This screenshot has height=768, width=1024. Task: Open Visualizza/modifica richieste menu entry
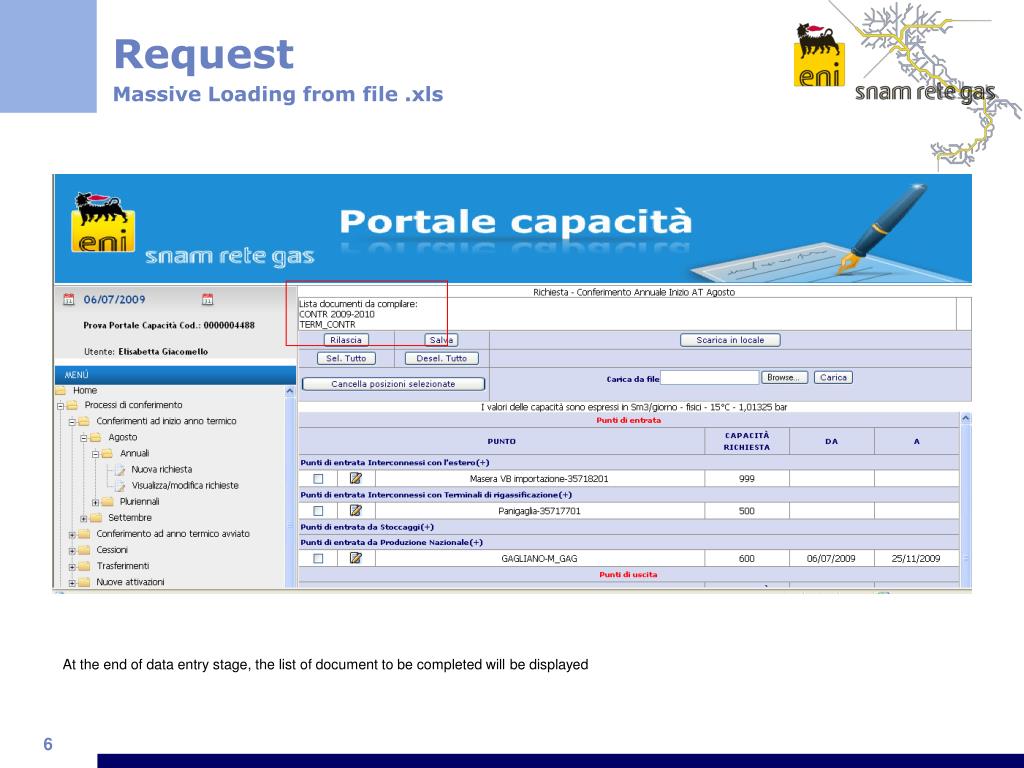click(185, 485)
